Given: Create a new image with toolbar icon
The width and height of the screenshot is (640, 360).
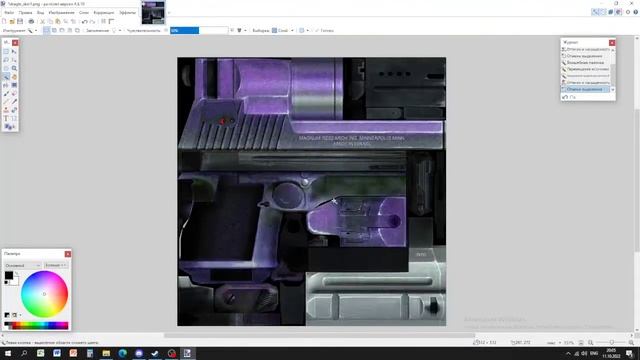Looking at the screenshot, I should pyautogui.click(x=4, y=21).
